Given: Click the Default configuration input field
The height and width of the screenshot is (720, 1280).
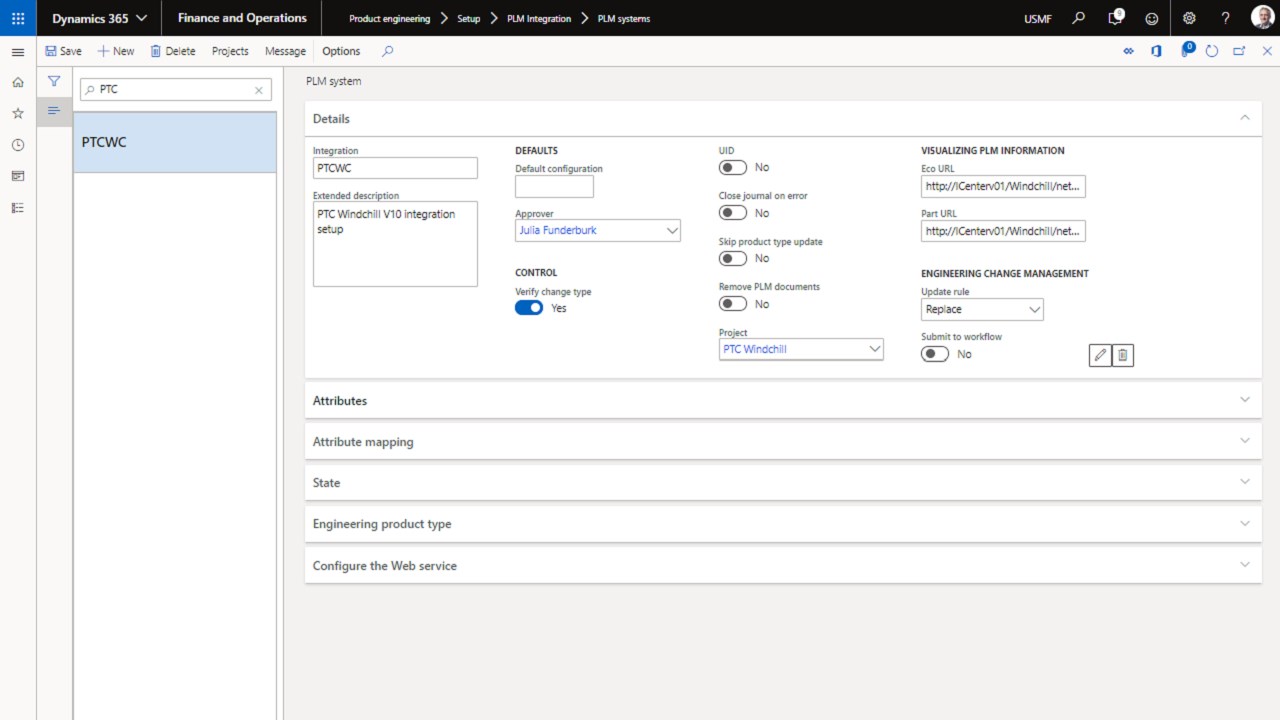Looking at the screenshot, I should 554,187.
